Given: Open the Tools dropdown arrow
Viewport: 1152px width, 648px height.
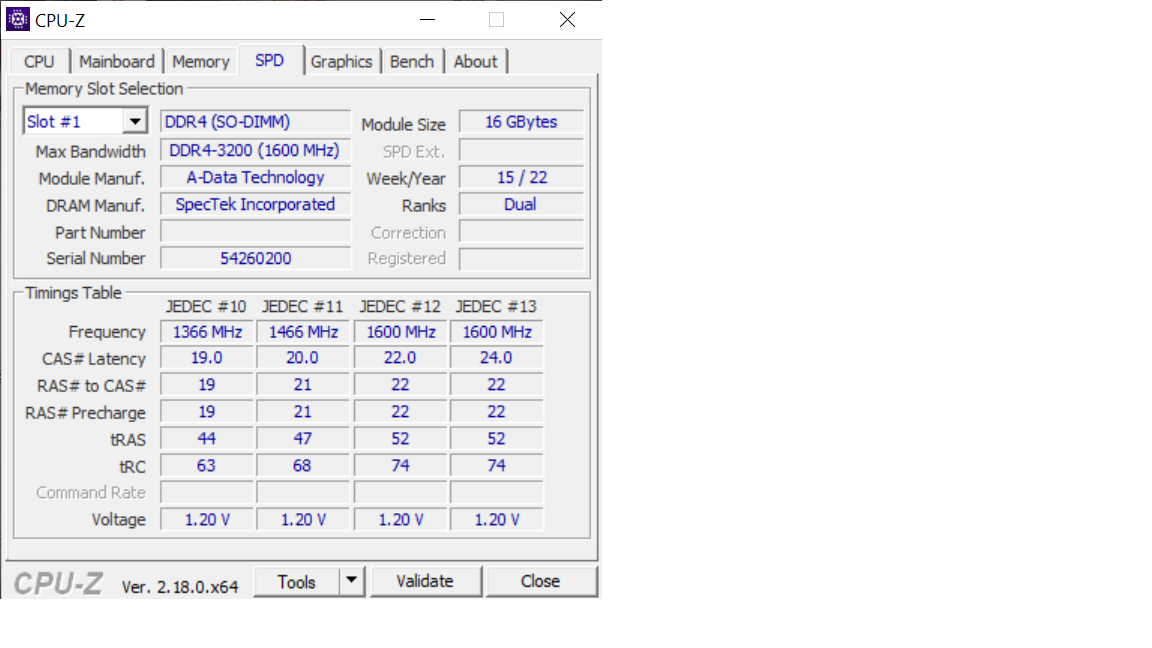Looking at the screenshot, I should click(x=352, y=581).
